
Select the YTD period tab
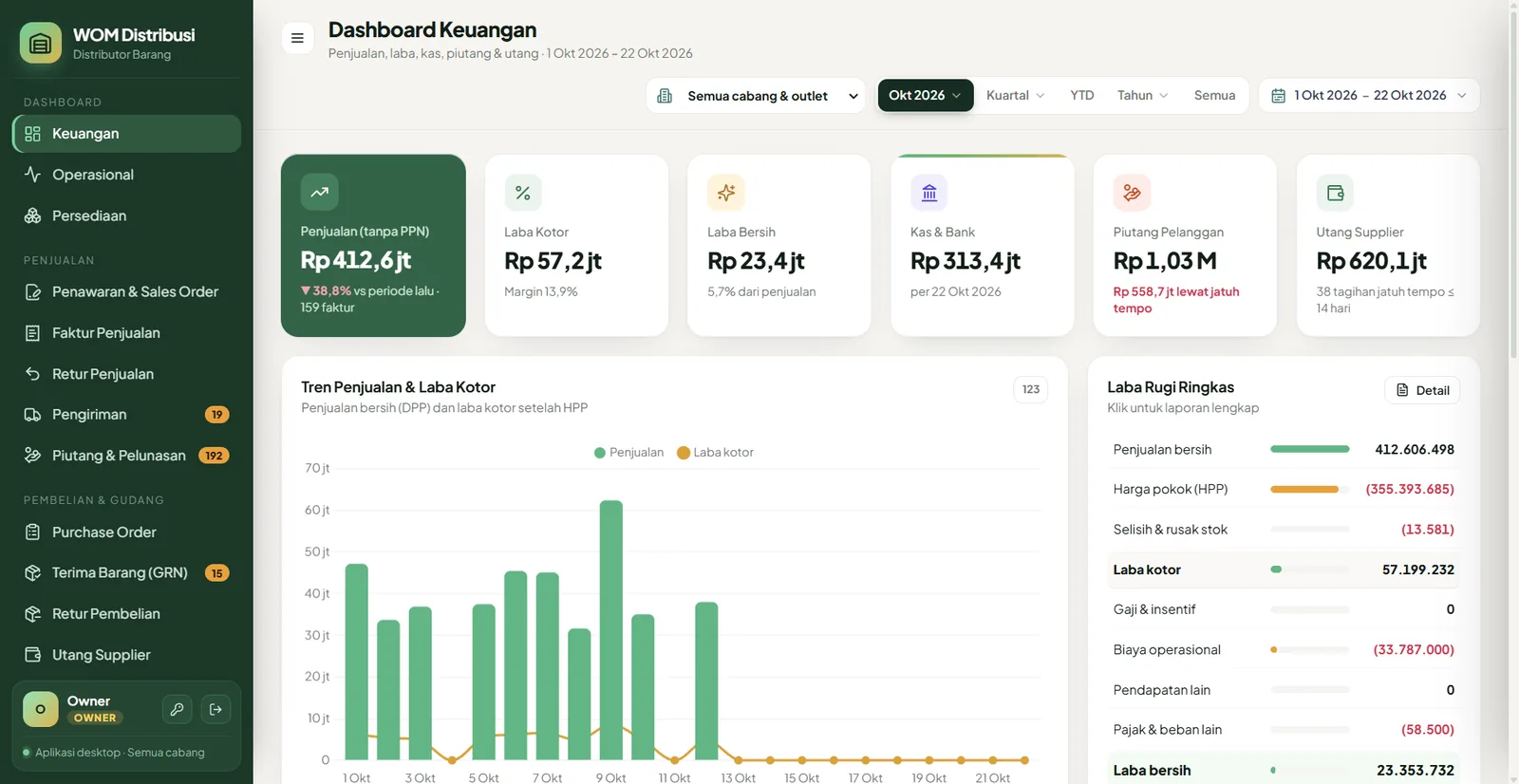[1082, 95]
